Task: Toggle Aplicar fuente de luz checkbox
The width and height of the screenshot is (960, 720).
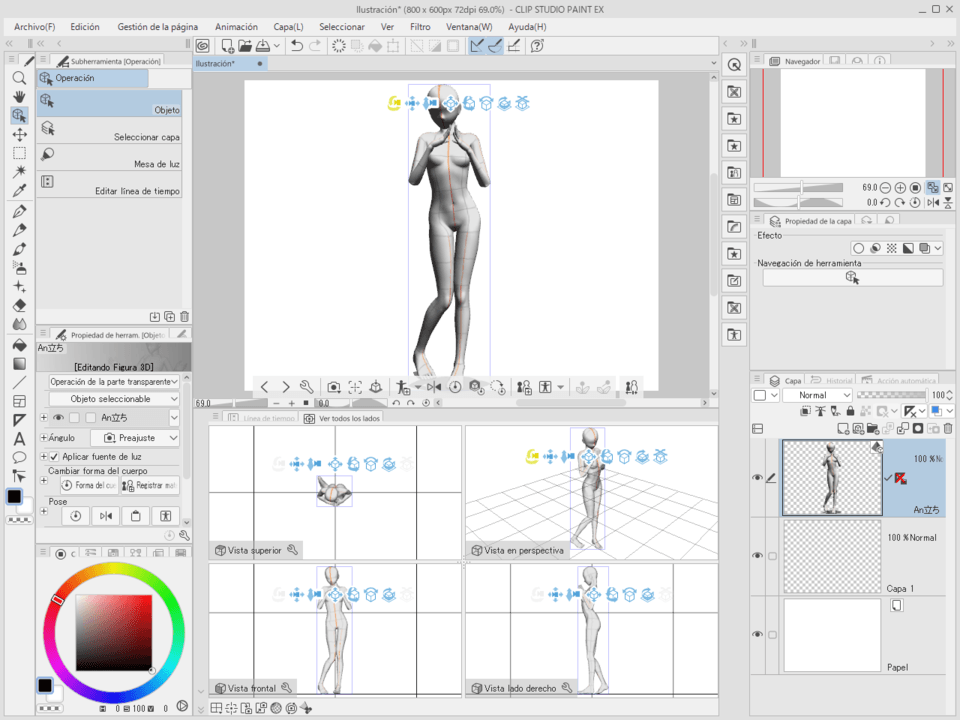Action: click(x=54, y=456)
